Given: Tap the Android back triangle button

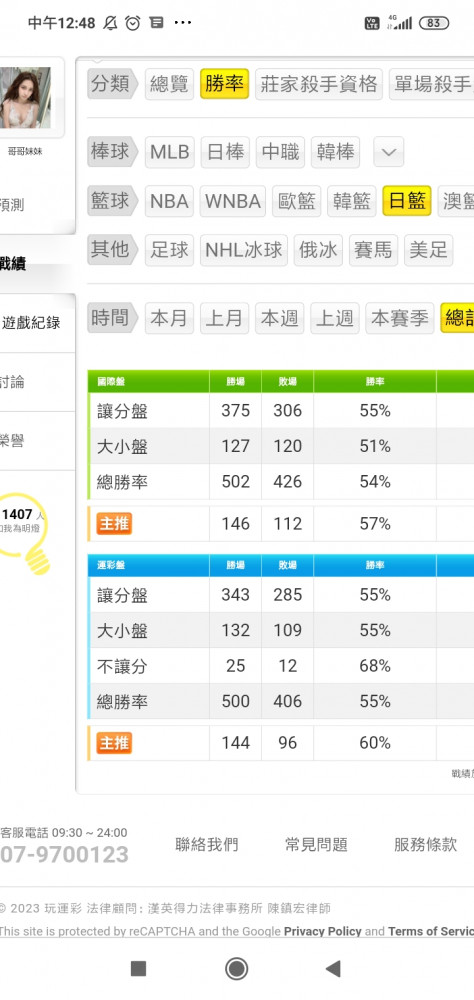Looking at the screenshot, I should (x=332, y=969).
